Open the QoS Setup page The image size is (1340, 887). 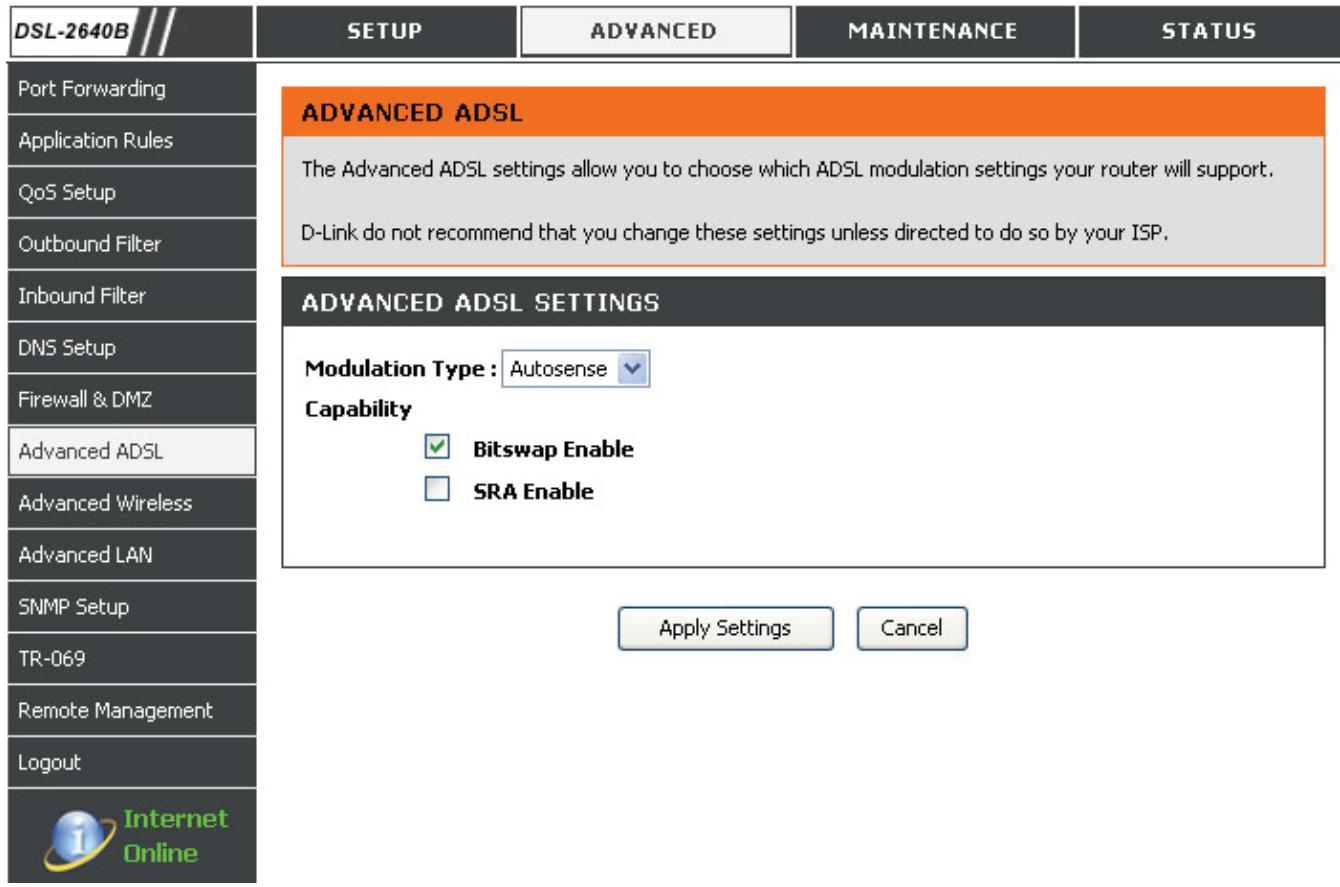click(x=128, y=192)
